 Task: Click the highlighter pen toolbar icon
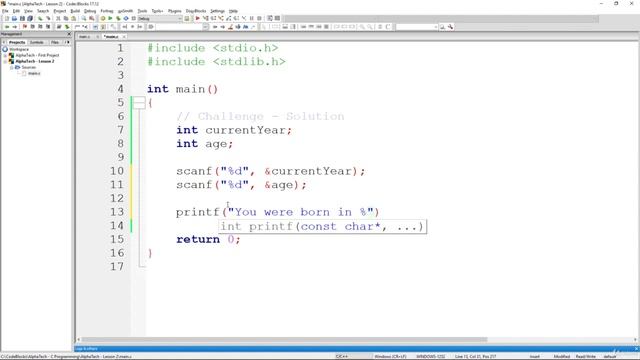231,27
